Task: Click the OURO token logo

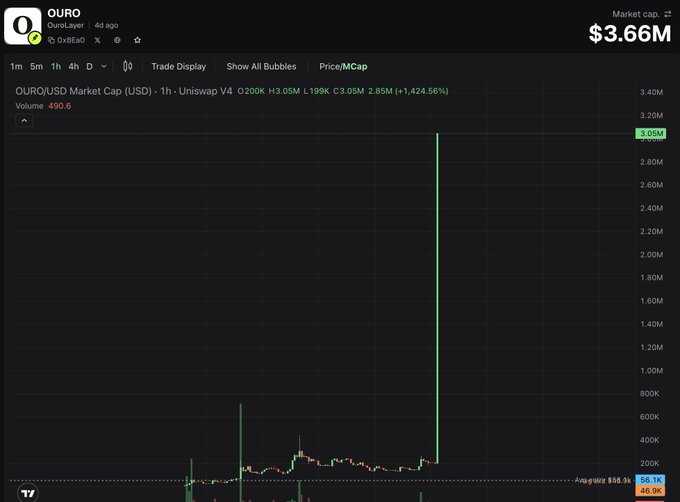Action: pyautogui.click(x=23, y=26)
